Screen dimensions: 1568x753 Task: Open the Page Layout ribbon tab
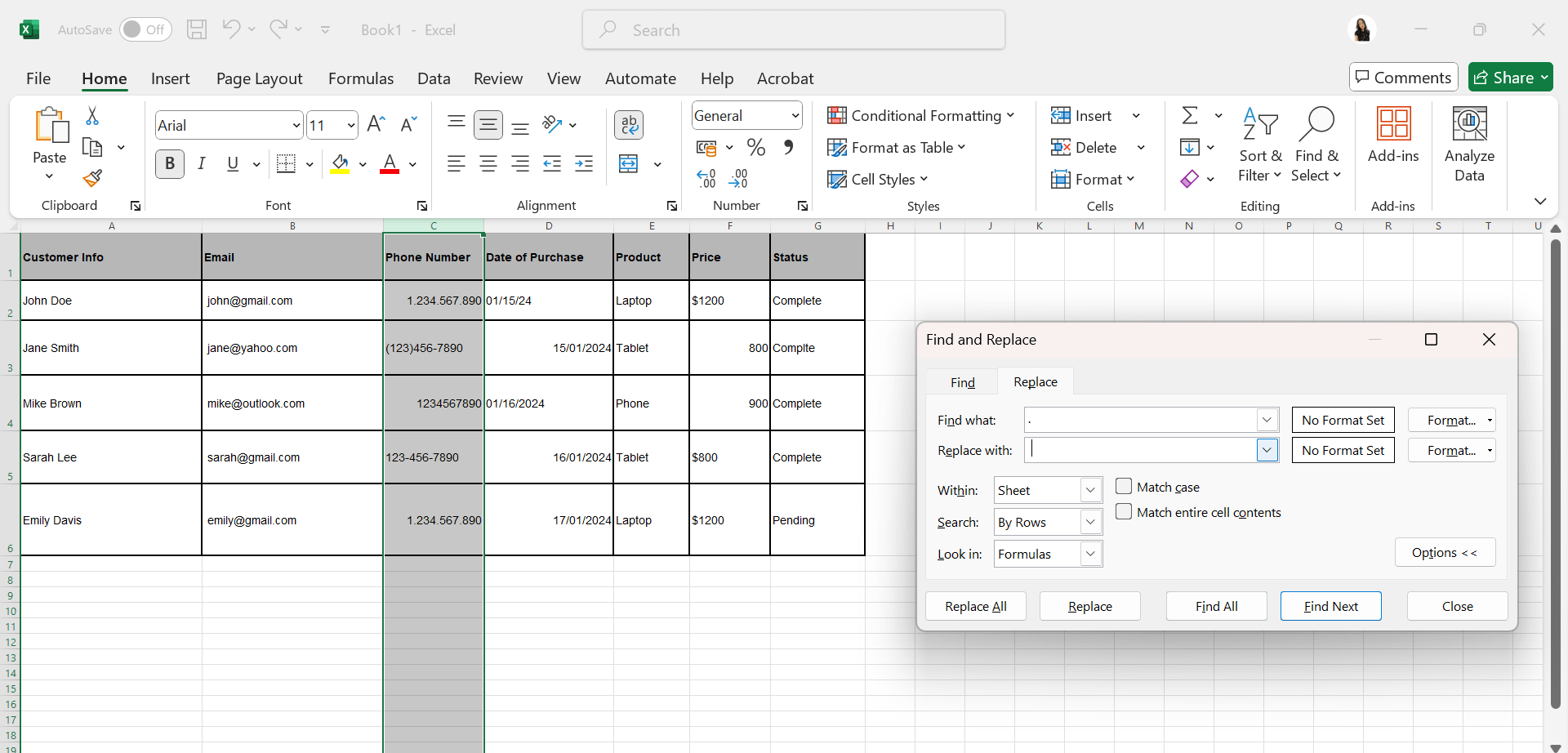(259, 78)
